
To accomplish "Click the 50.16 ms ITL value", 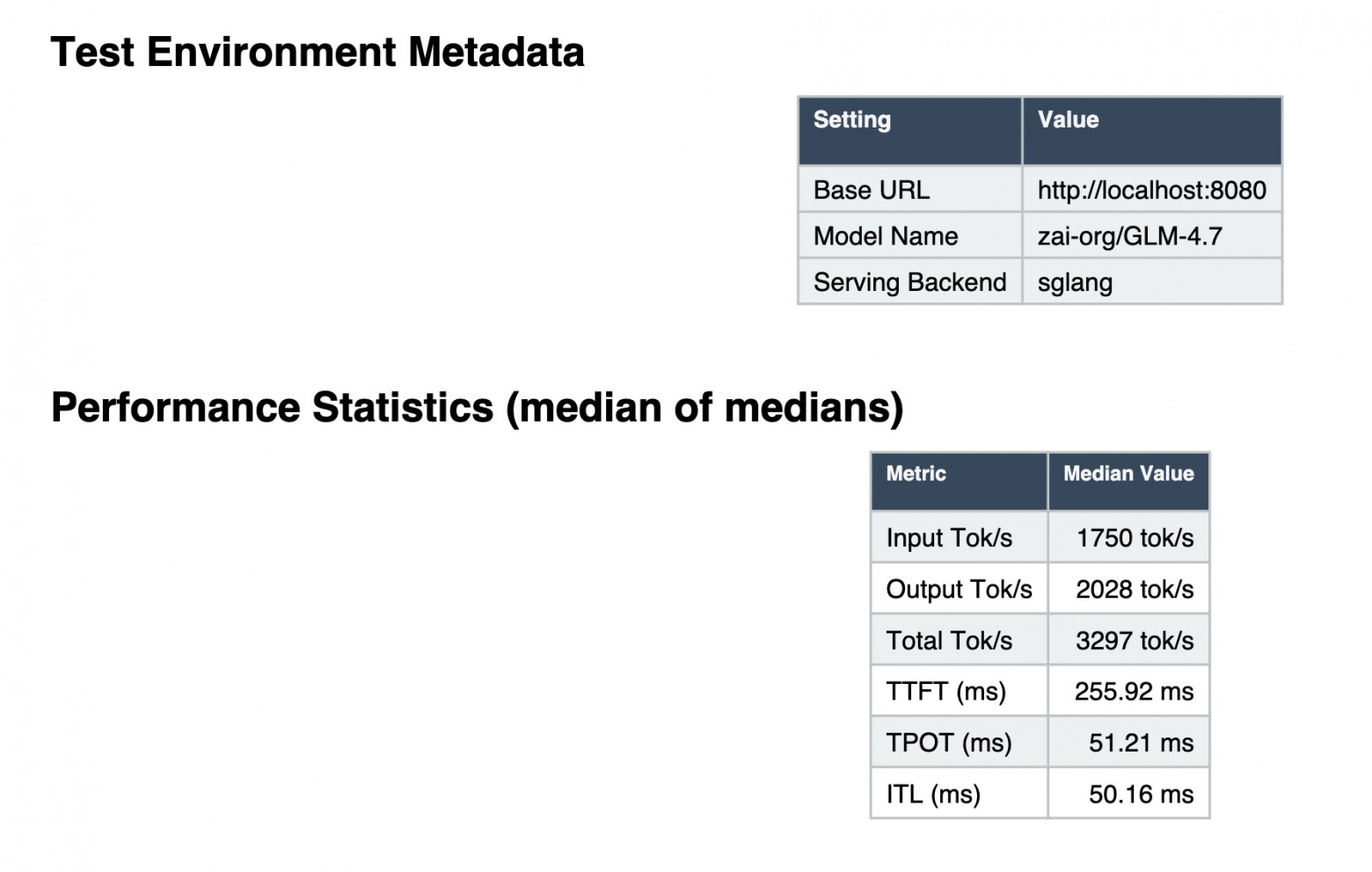I will pos(1141,795).
